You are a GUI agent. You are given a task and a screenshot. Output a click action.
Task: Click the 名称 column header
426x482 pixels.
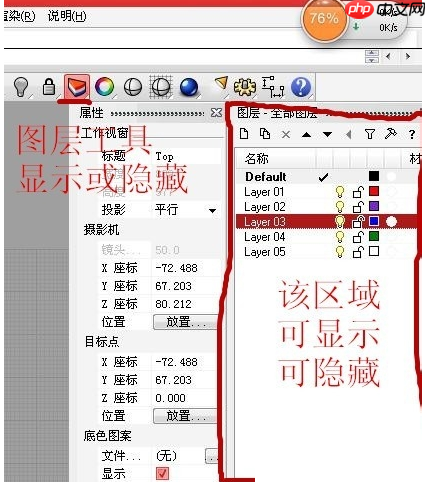(x=257, y=159)
